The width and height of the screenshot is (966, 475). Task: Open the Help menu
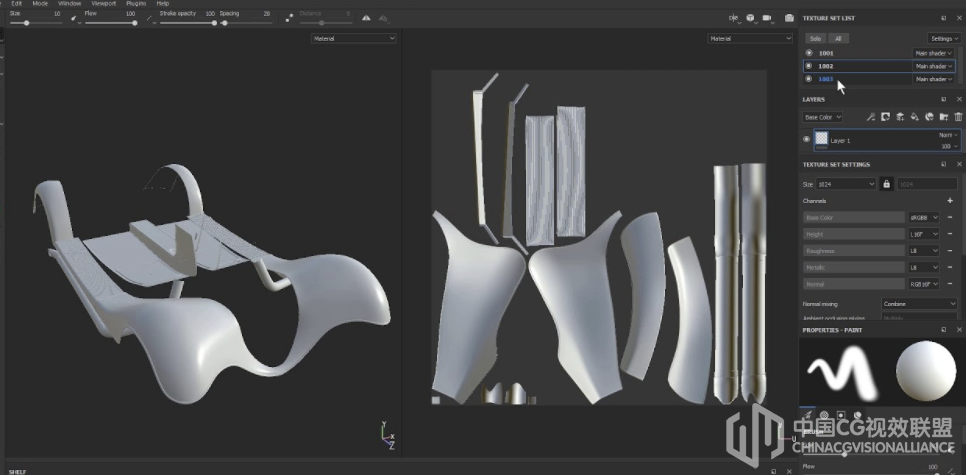[163, 3]
